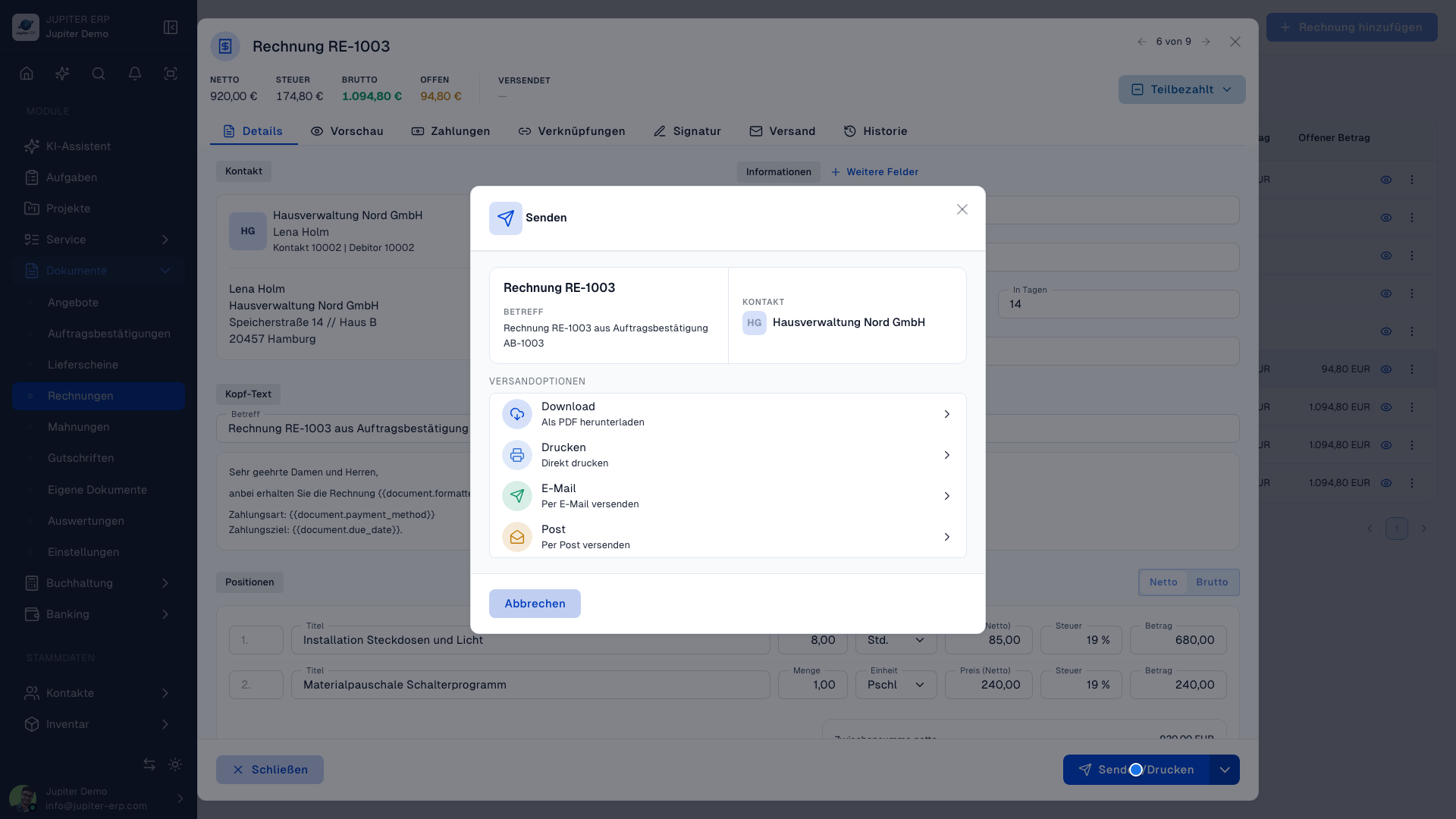Viewport: 1456px width, 819px height.
Task: Switch to the Zahlungen tab
Action: 450,131
